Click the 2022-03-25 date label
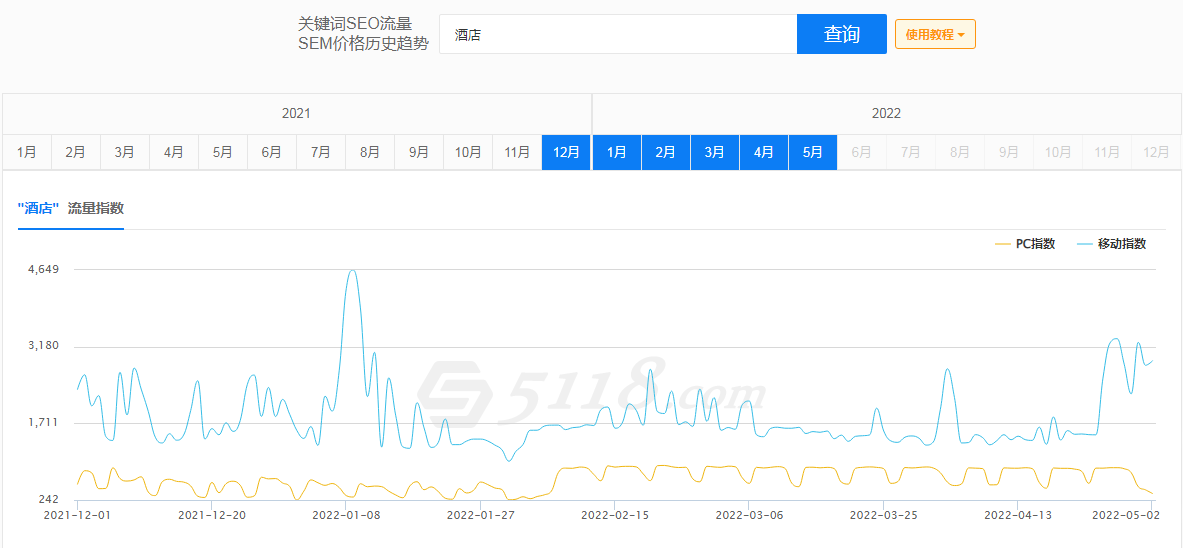This screenshot has width=1183, height=548. pos(883,515)
